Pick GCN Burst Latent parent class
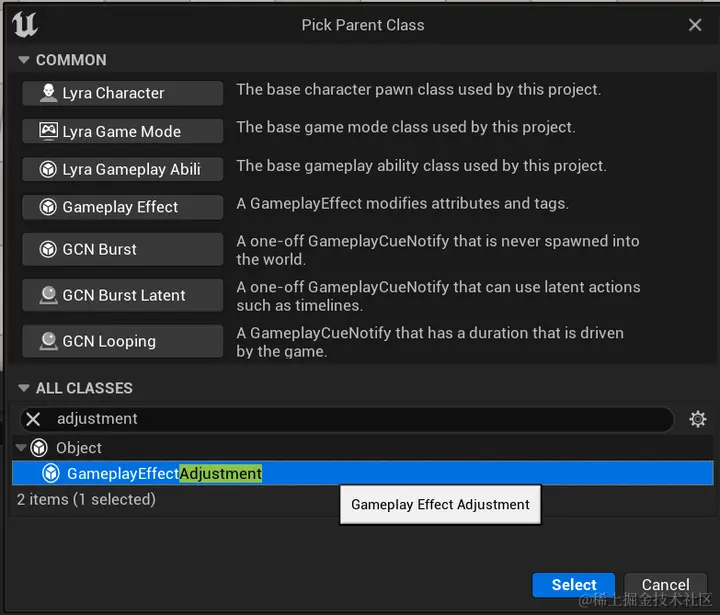Viewport: 720px width, 615px height. click(123, 295)
